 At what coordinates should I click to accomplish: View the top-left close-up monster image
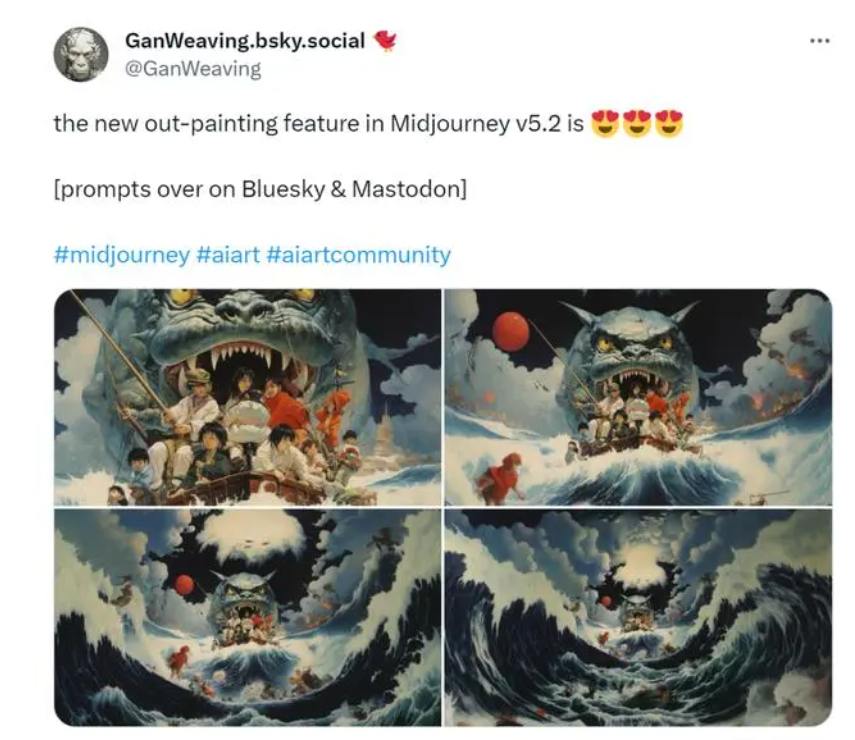pos(248,397)
